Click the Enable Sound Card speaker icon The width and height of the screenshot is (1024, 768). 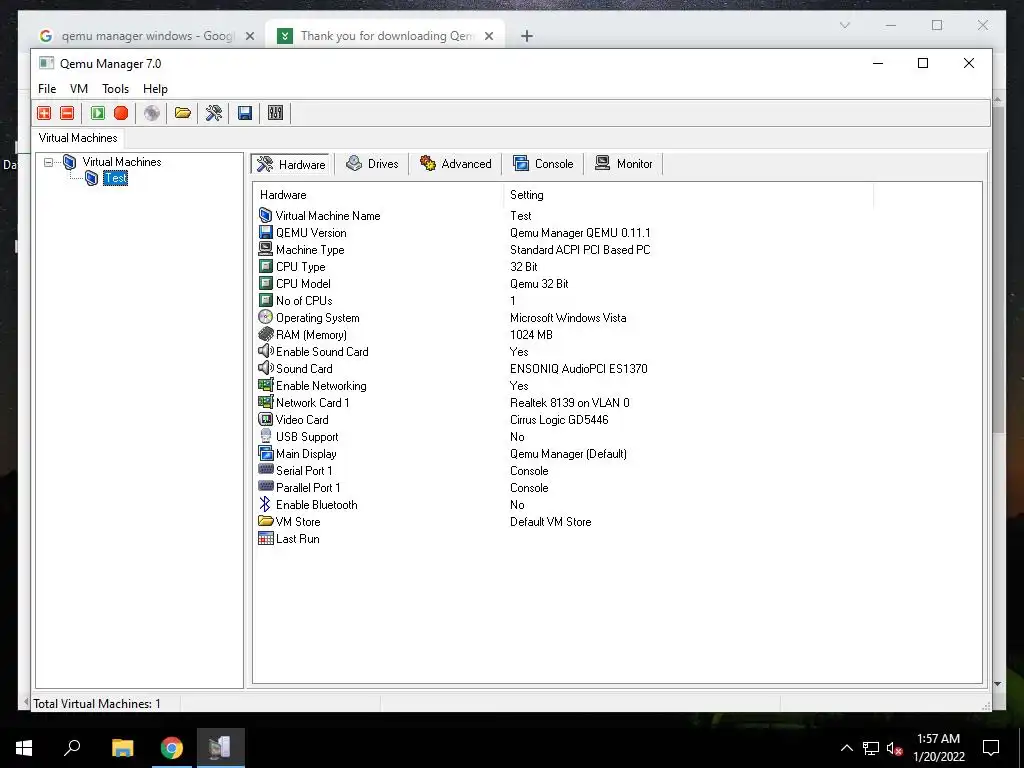click(265, 351)
